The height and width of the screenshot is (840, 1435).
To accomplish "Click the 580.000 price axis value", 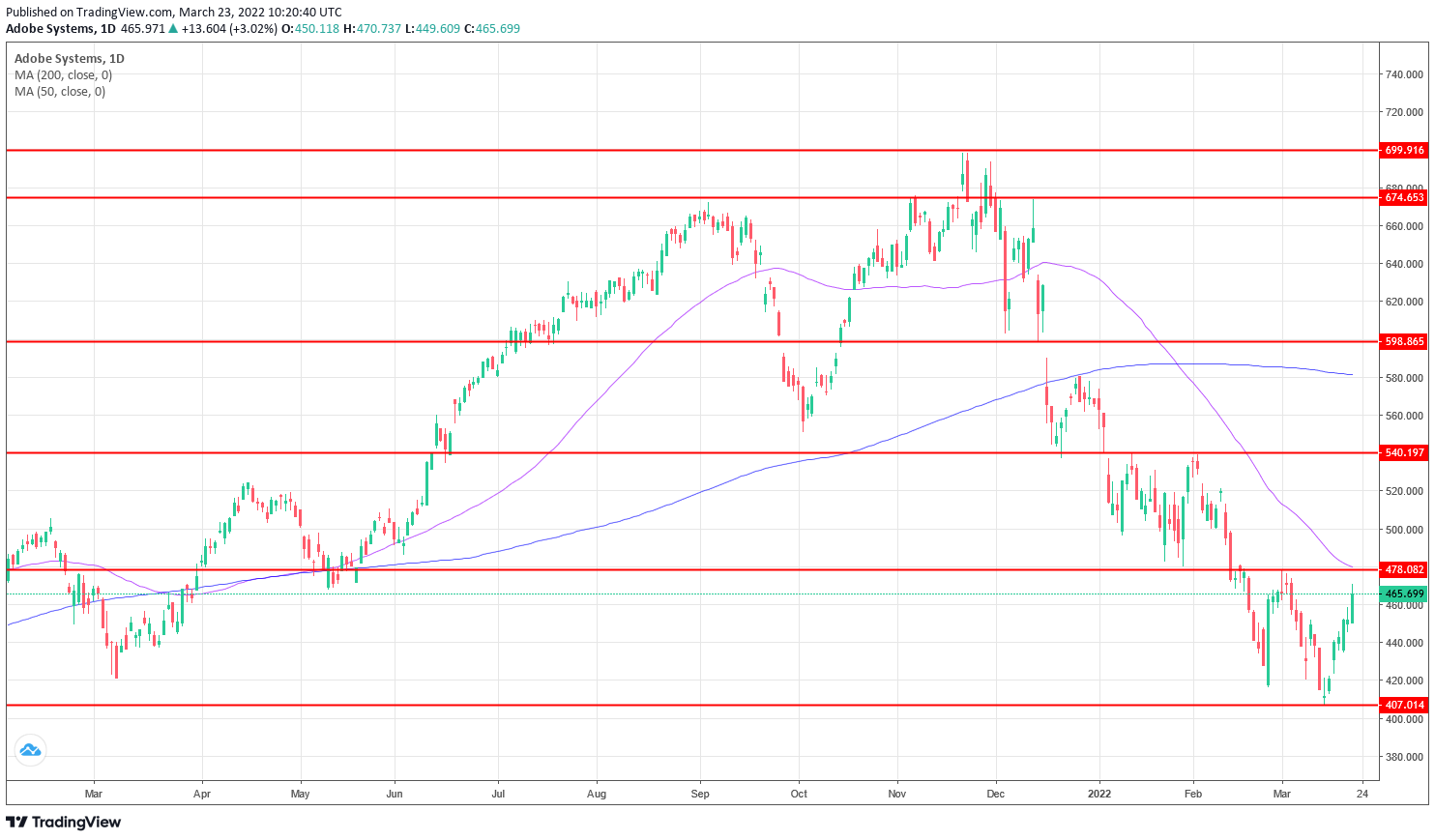I will (1404, 378).
